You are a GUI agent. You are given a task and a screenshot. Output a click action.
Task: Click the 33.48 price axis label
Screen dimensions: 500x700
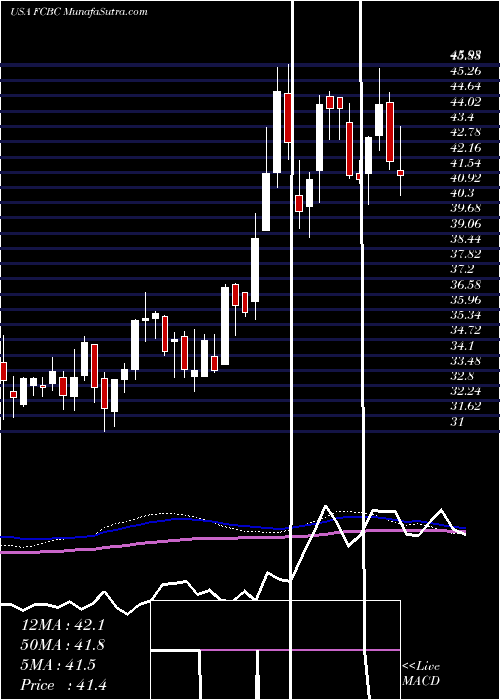click(x=466, y=361)
